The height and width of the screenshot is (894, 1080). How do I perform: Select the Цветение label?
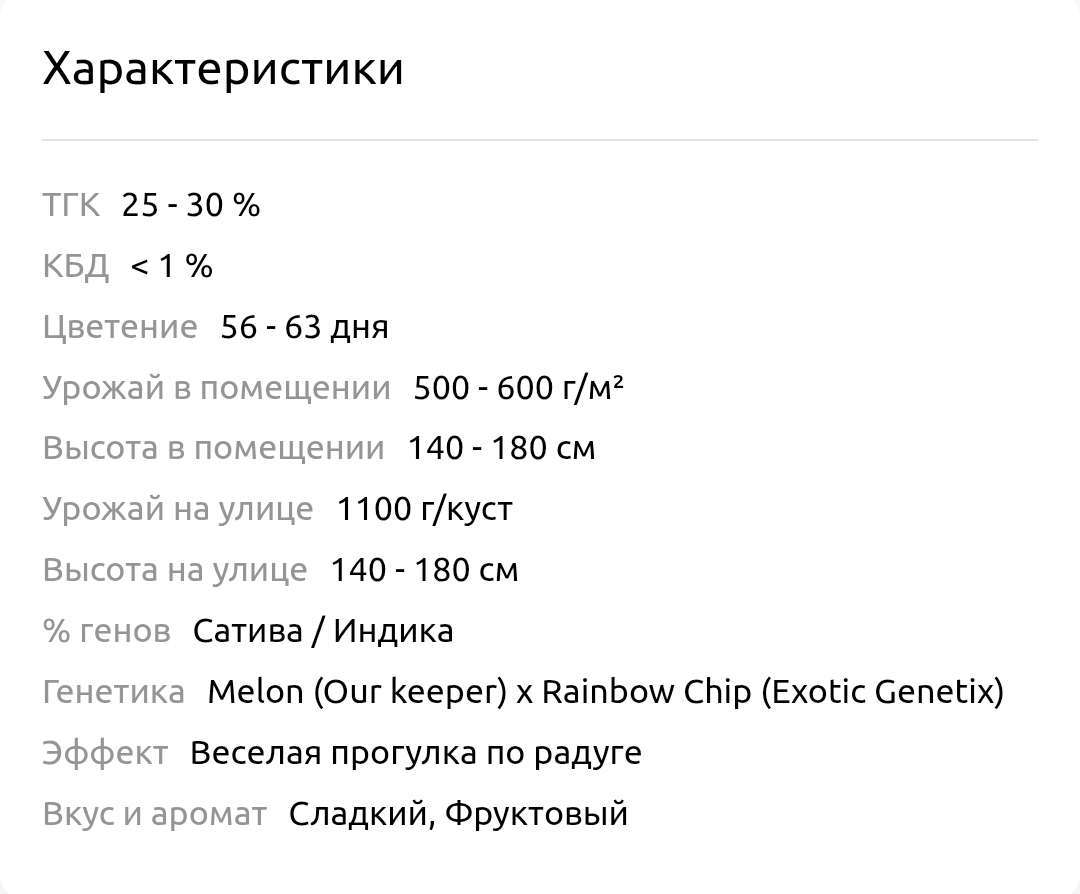[x=120, y=327]
